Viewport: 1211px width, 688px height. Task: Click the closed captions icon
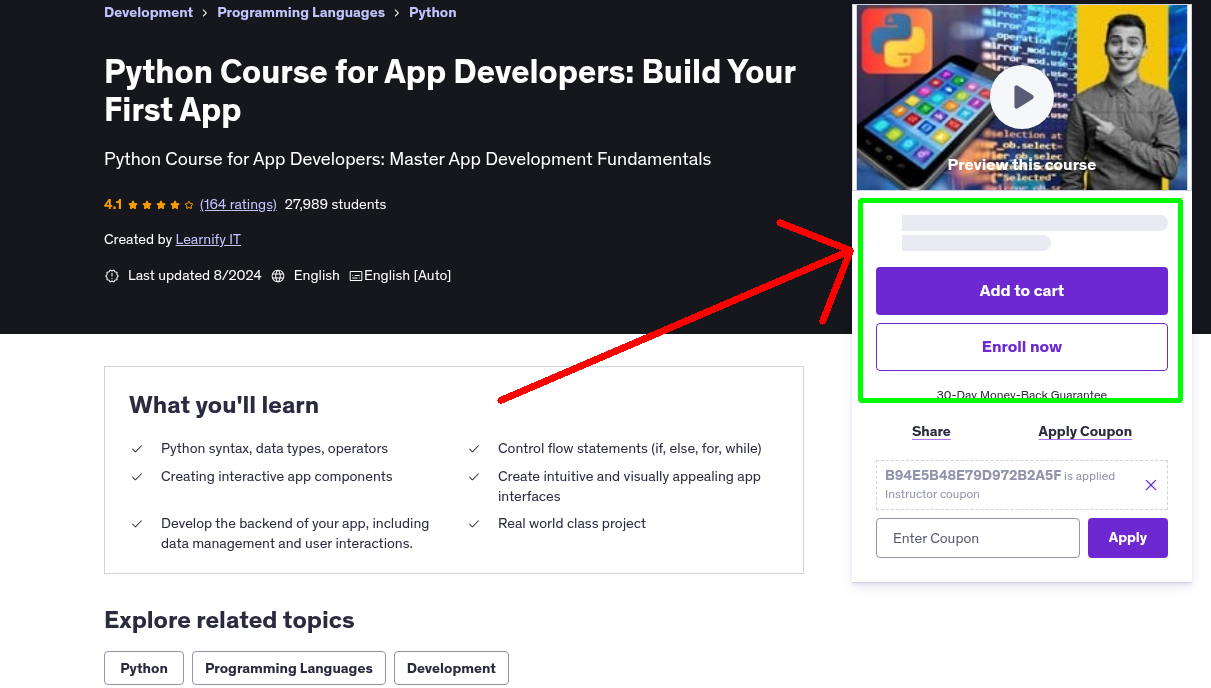pyautogui.click(x=355, y=276)
